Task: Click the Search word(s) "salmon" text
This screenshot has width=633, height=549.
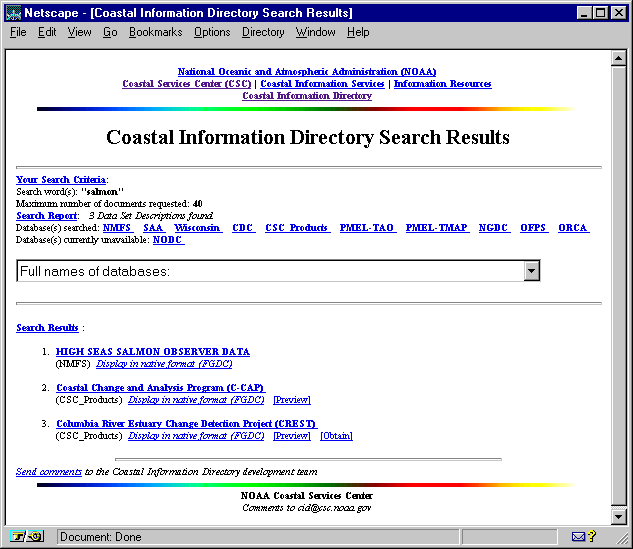Action: 70,191
